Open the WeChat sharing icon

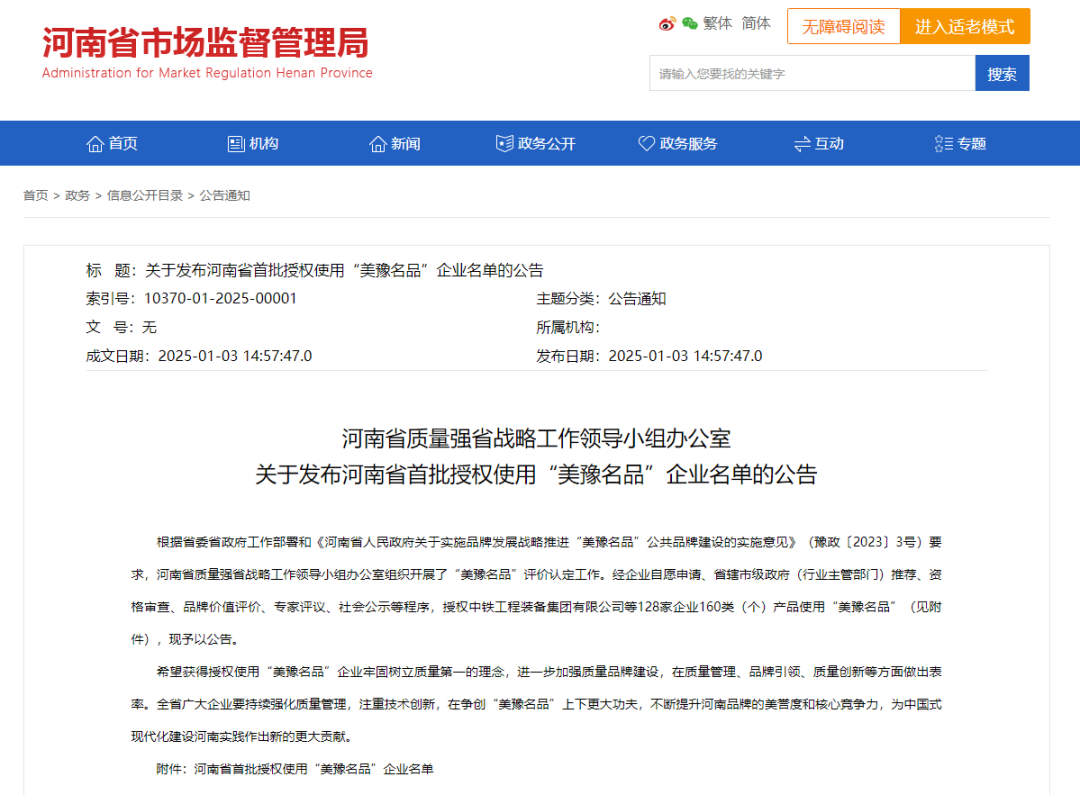pyautogui.click(x=689, y=23)
